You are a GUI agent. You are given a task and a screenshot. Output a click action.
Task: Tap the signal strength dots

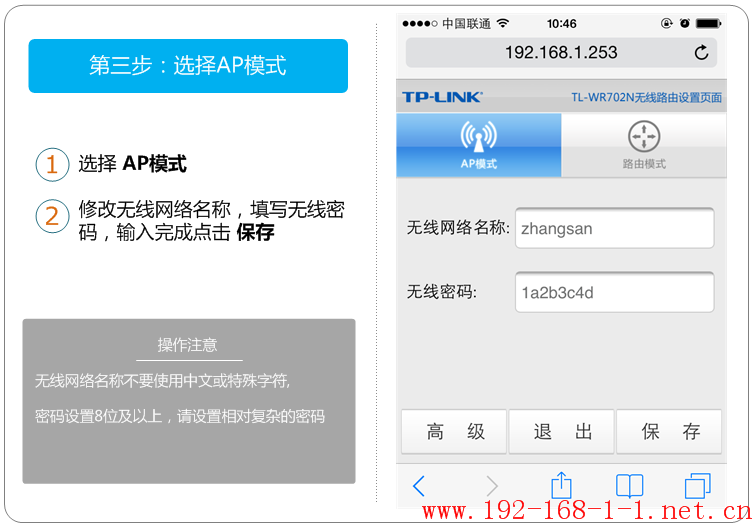coord(420,24)
